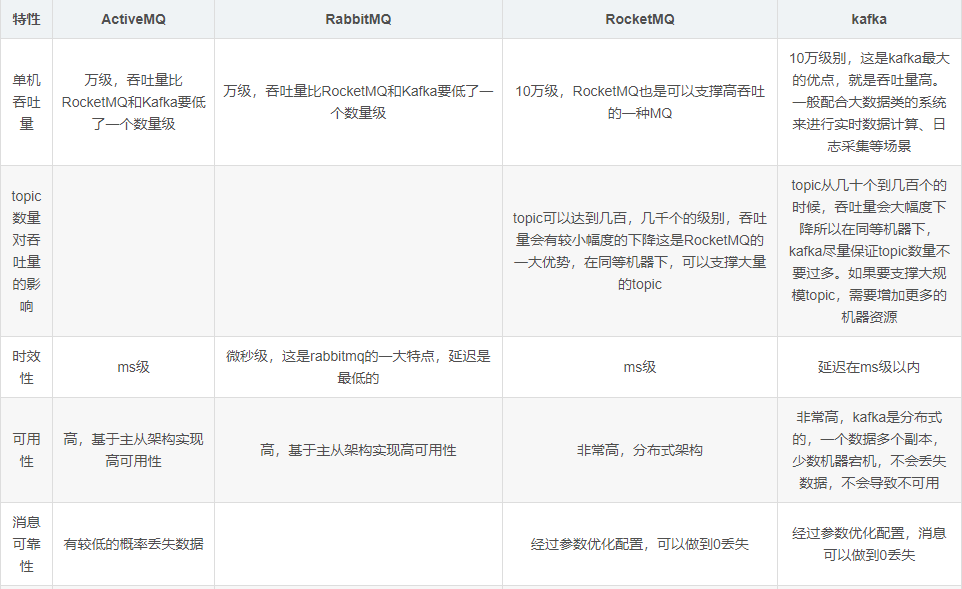The width and height of the screenshot is (962, 589).
Task: Click RocketMQ cell '经过参数优化配置，可以做到0丢失'
Action: coord(640,544)
